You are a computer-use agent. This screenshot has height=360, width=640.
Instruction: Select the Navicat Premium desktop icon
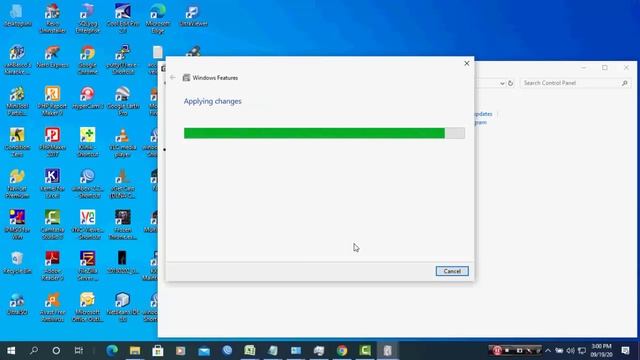pos(17,183)
